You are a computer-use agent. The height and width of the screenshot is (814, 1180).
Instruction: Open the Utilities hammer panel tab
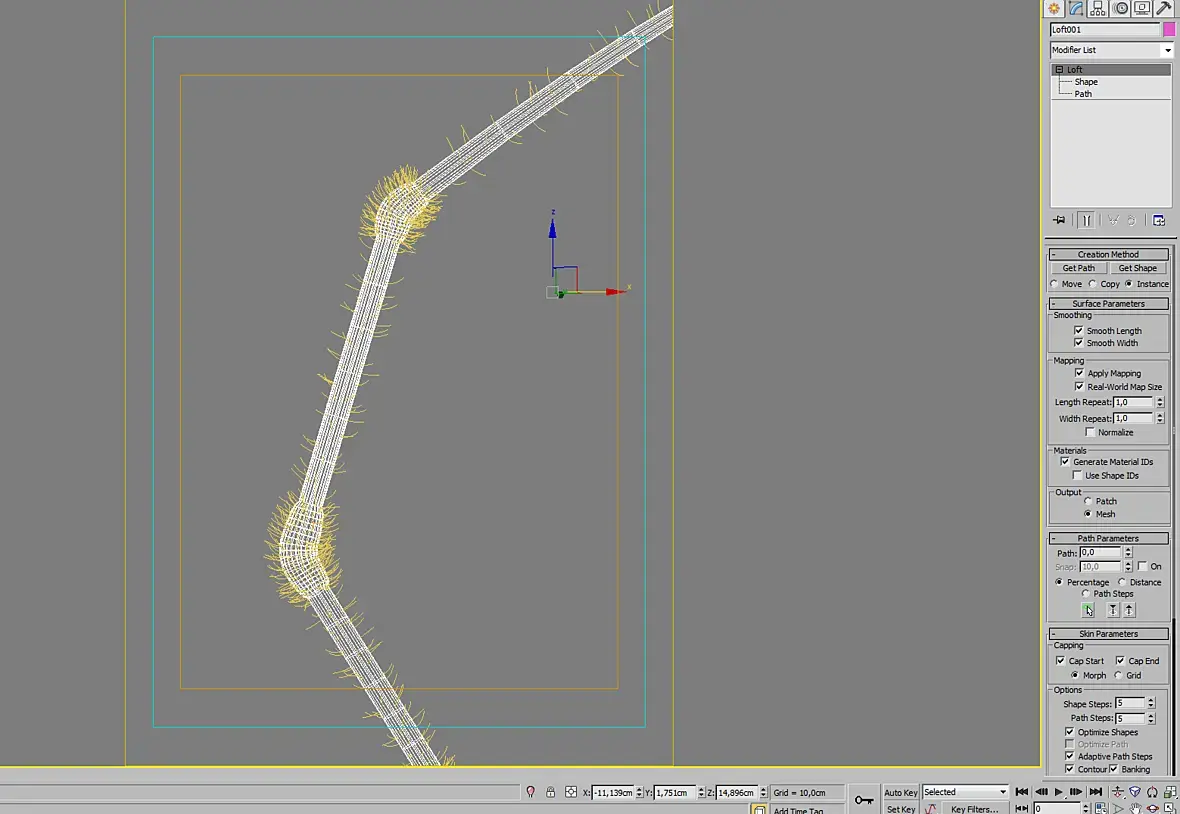point(1164,8)
